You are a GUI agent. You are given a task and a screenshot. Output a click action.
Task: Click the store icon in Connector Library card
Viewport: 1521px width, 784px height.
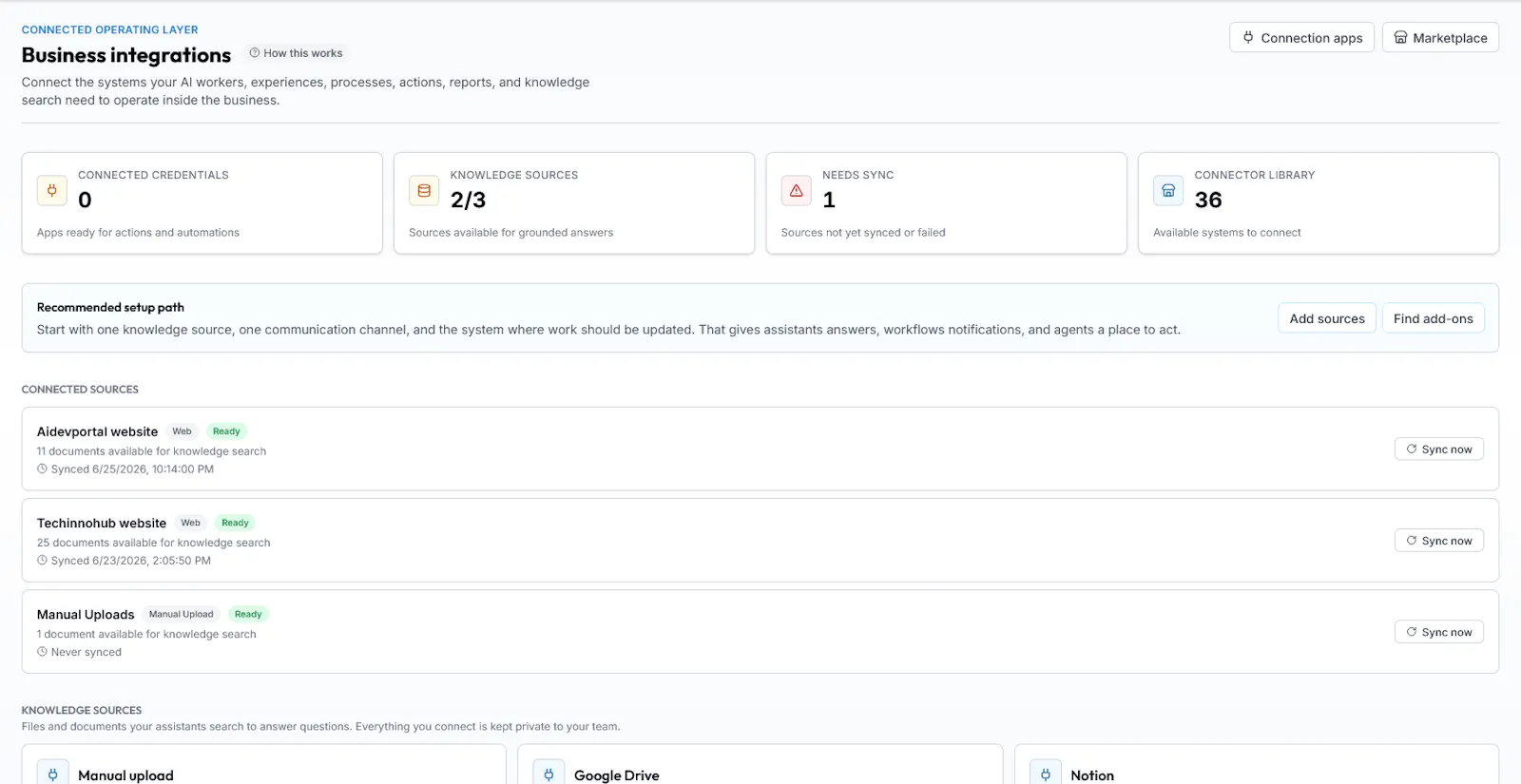click(x=1168, y=190)
